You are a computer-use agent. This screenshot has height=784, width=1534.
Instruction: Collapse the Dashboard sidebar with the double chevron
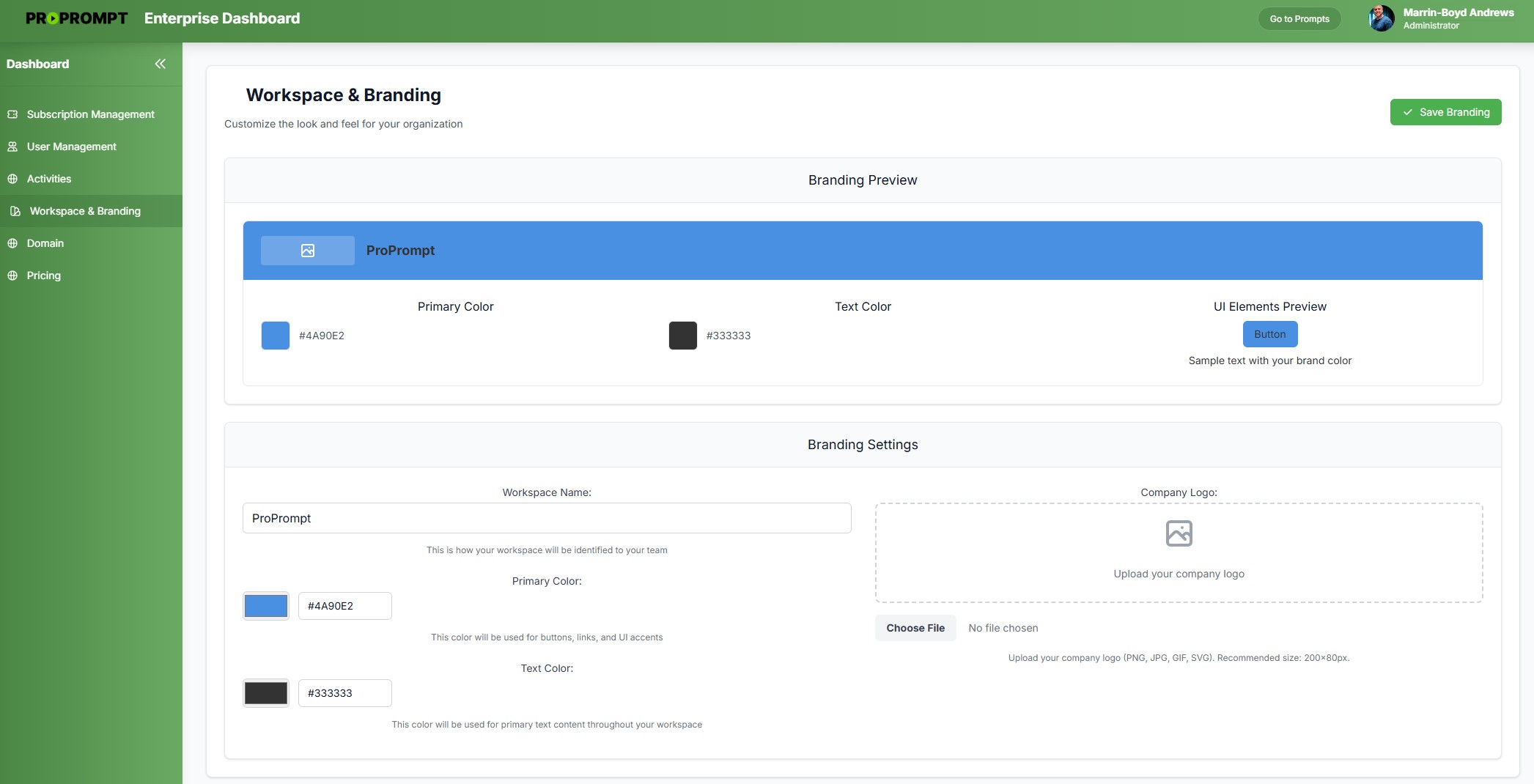tap(160, 64)
